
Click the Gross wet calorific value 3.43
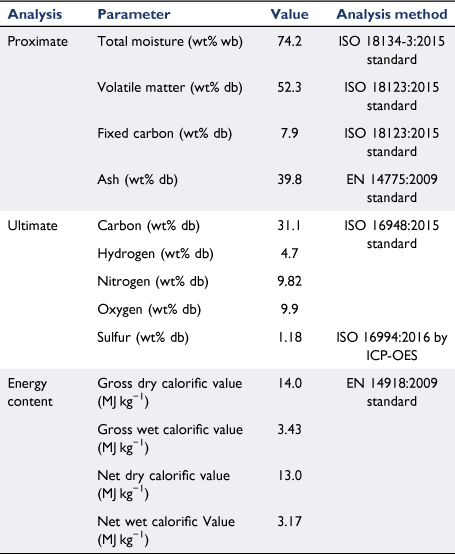(289, 429)
